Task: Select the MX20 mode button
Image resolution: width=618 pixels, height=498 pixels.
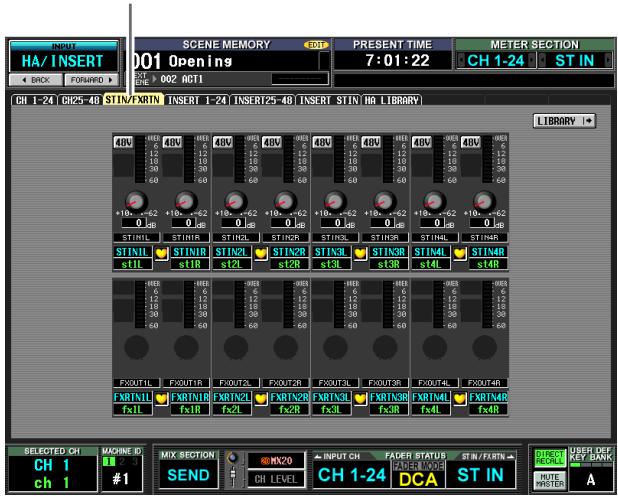Action: tap(276, 461)
